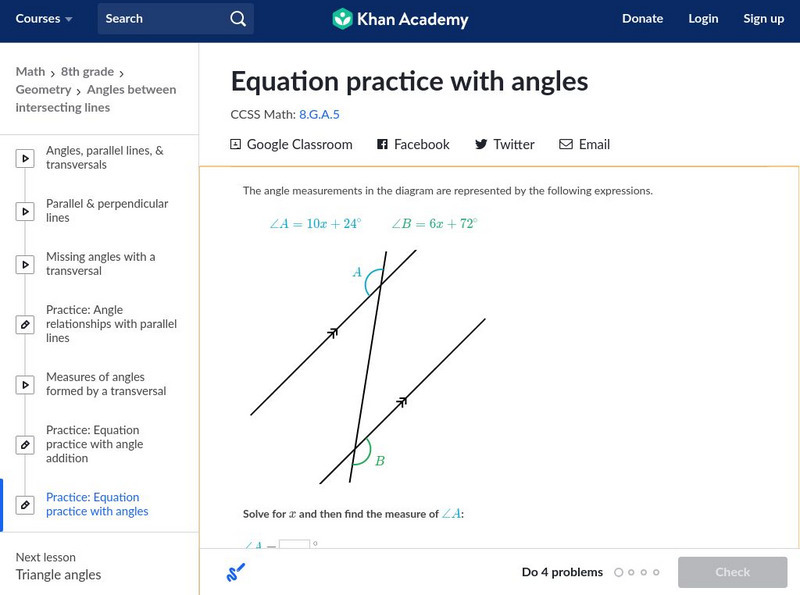
Task: Click the first problem progress circle
Action: [619, 573]
